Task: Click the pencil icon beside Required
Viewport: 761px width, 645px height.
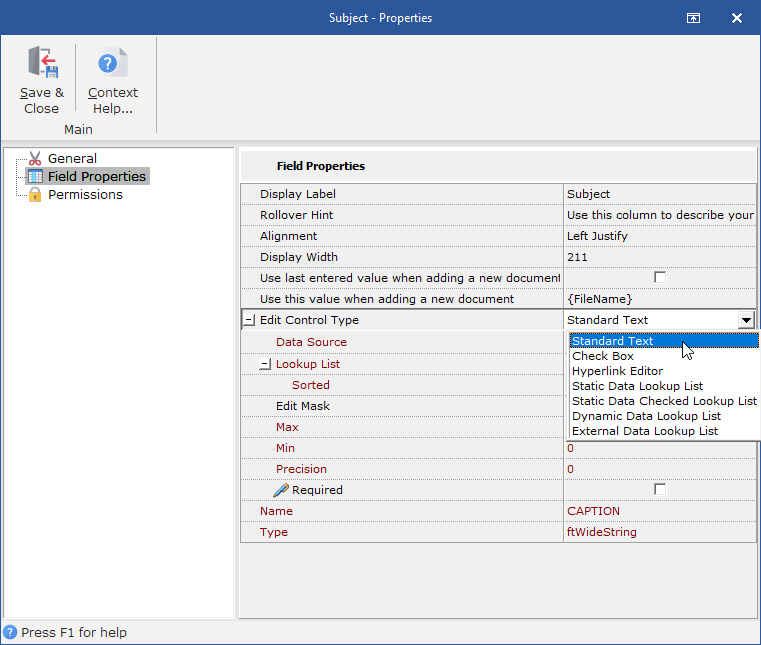Action: coord(281,490)
